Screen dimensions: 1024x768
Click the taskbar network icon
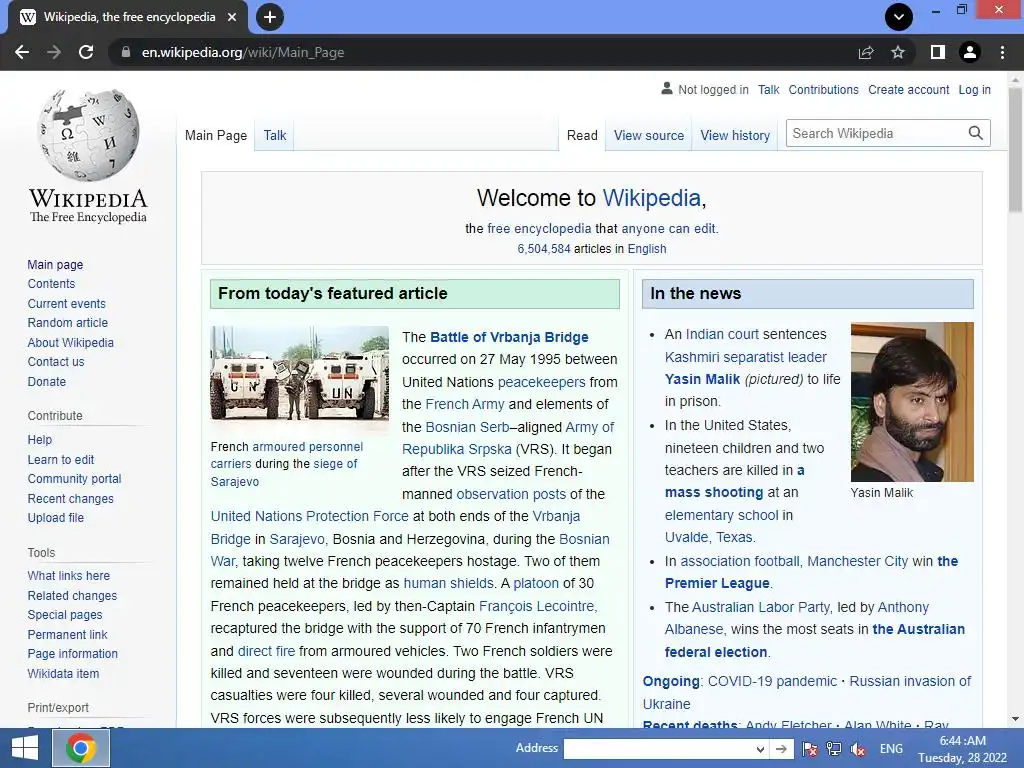(x=834, y=749)
